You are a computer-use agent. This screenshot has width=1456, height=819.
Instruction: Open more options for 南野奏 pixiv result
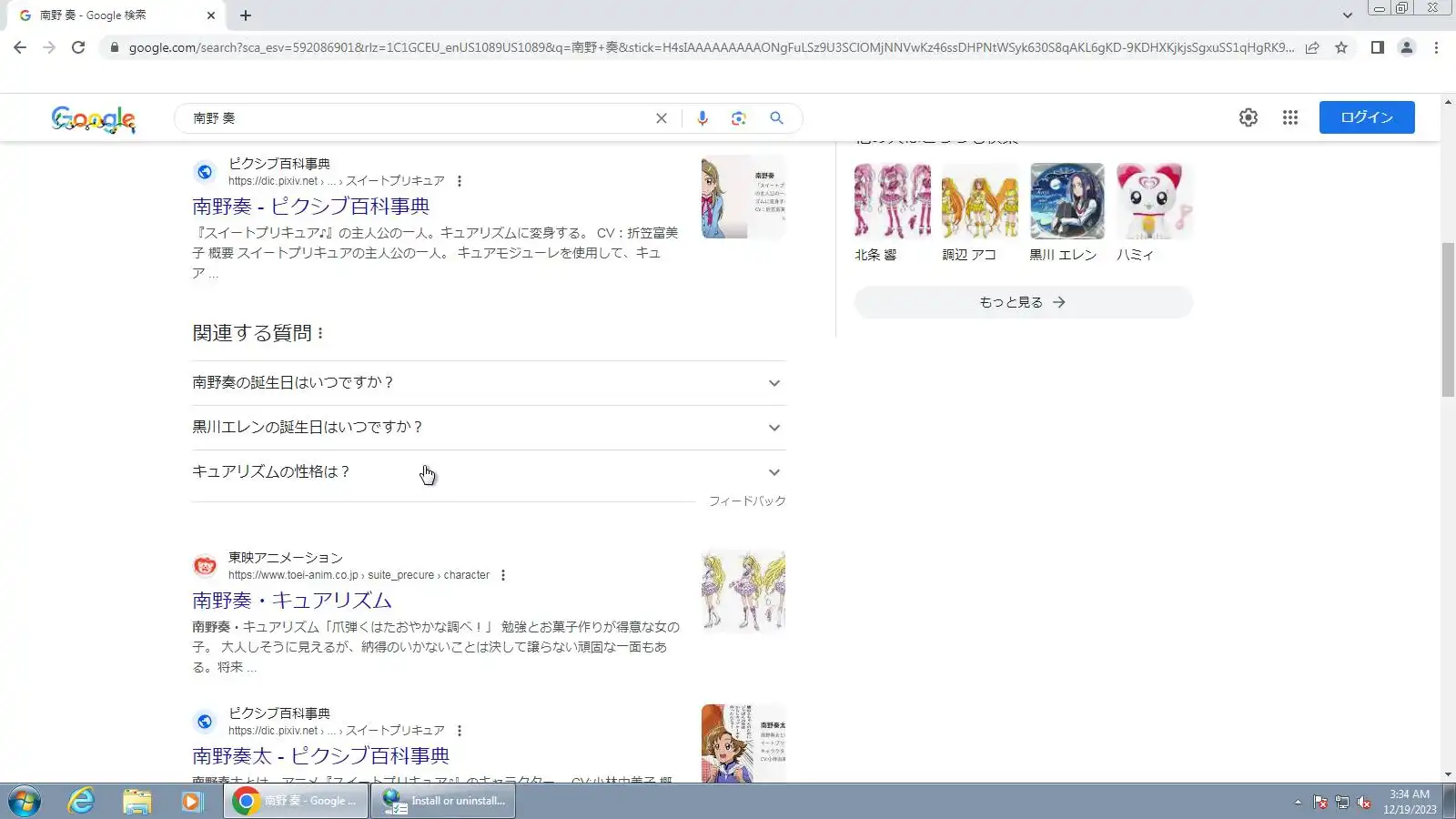click(x=460, y=181)
